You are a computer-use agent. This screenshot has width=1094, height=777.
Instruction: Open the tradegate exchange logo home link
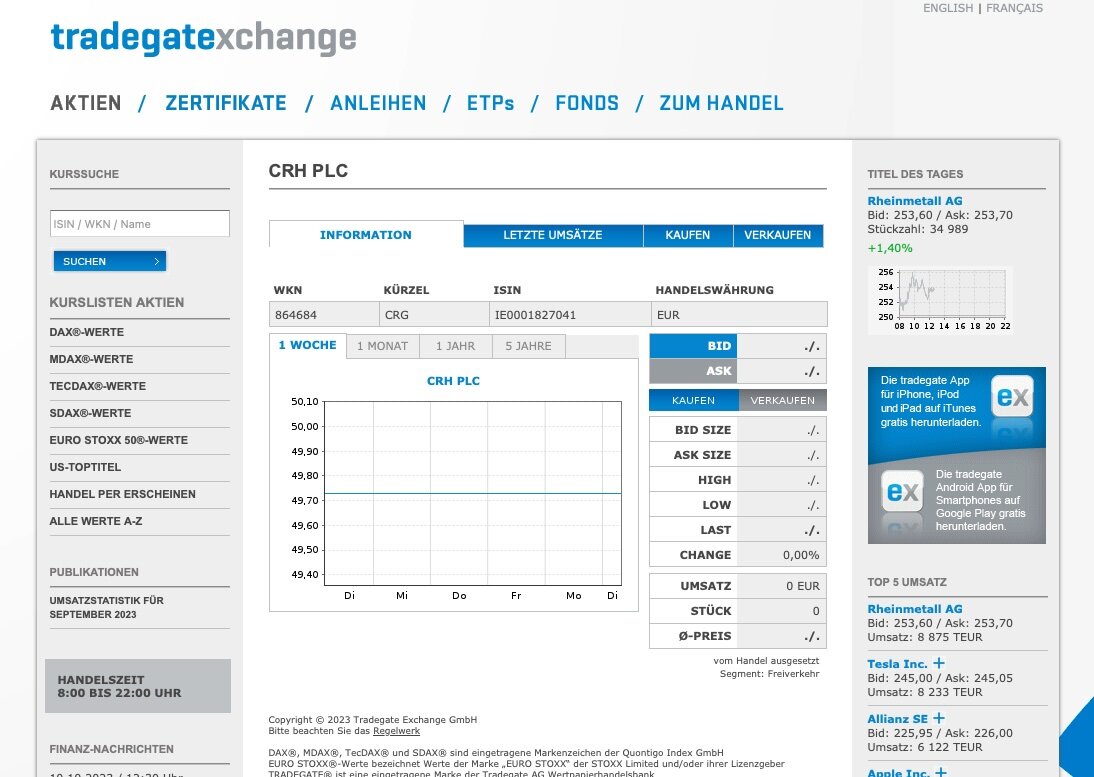point(204,39)
